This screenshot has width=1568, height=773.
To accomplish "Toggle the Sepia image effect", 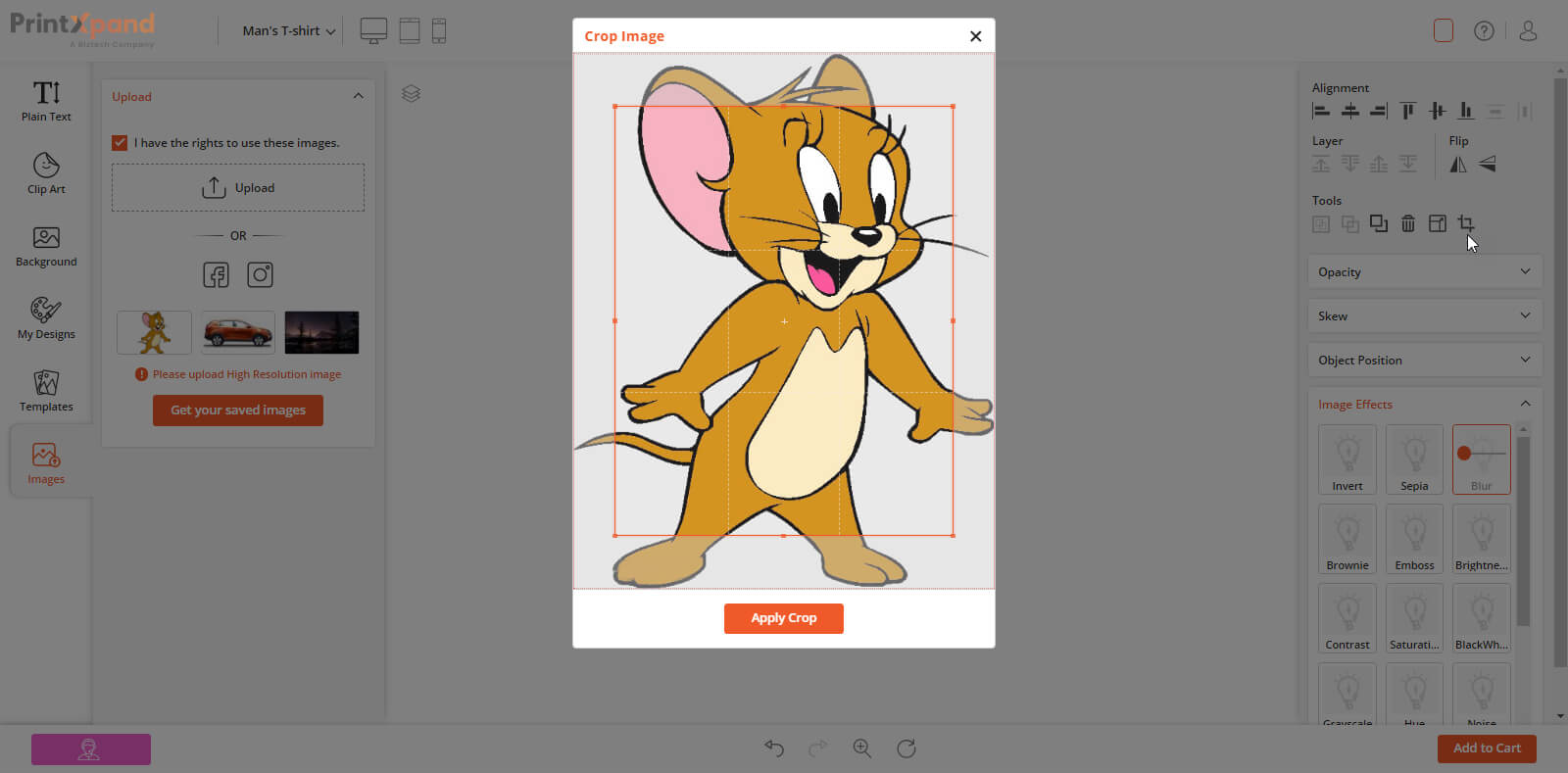I will click(1414, 459).
